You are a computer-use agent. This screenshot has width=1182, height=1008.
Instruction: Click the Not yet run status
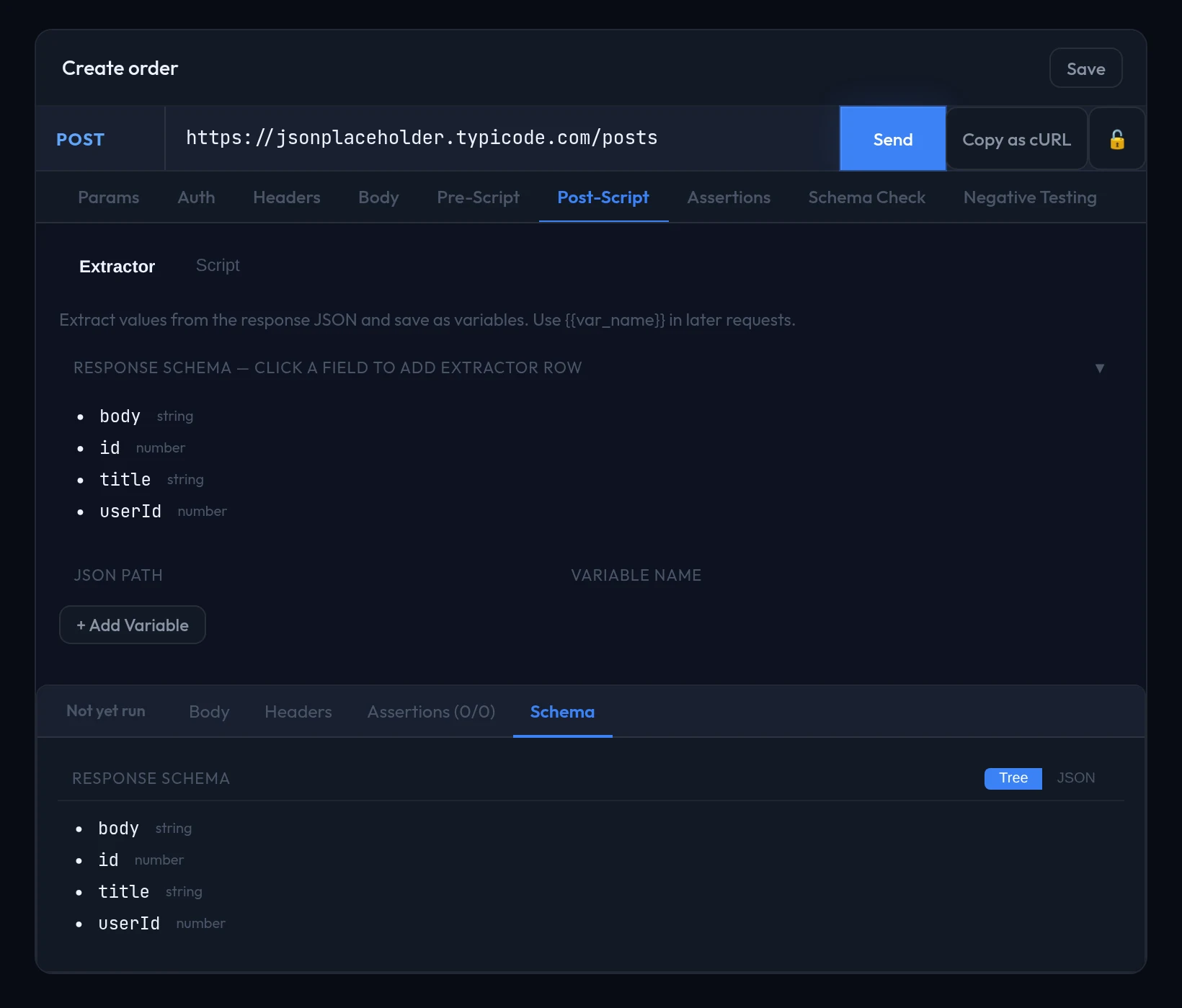tap(106, 711)
